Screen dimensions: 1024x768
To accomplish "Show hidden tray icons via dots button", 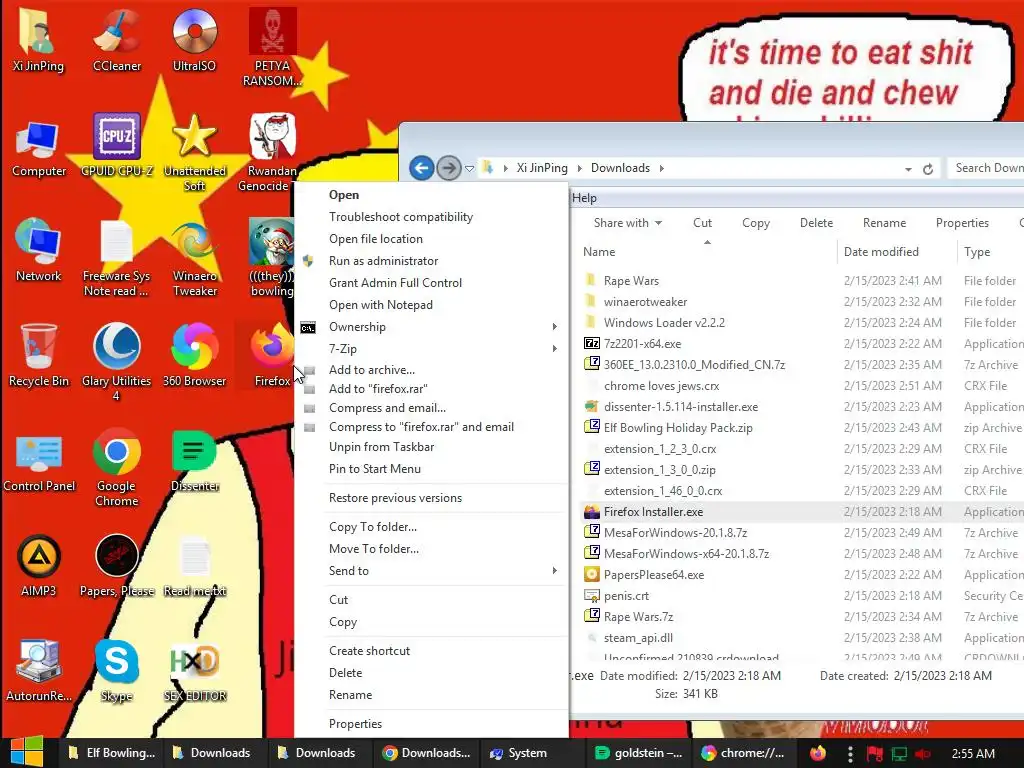I will tap(850, 754).
